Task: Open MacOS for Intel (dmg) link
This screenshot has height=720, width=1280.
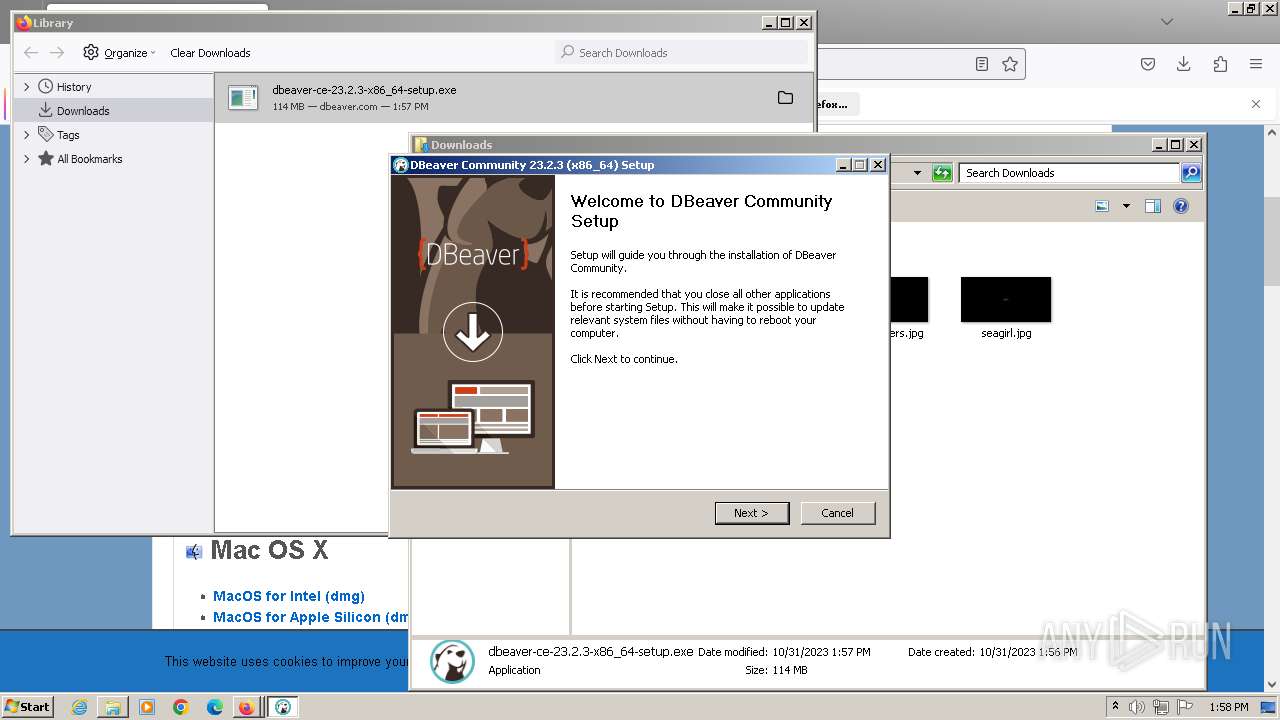Action: (x=289, y=596)
